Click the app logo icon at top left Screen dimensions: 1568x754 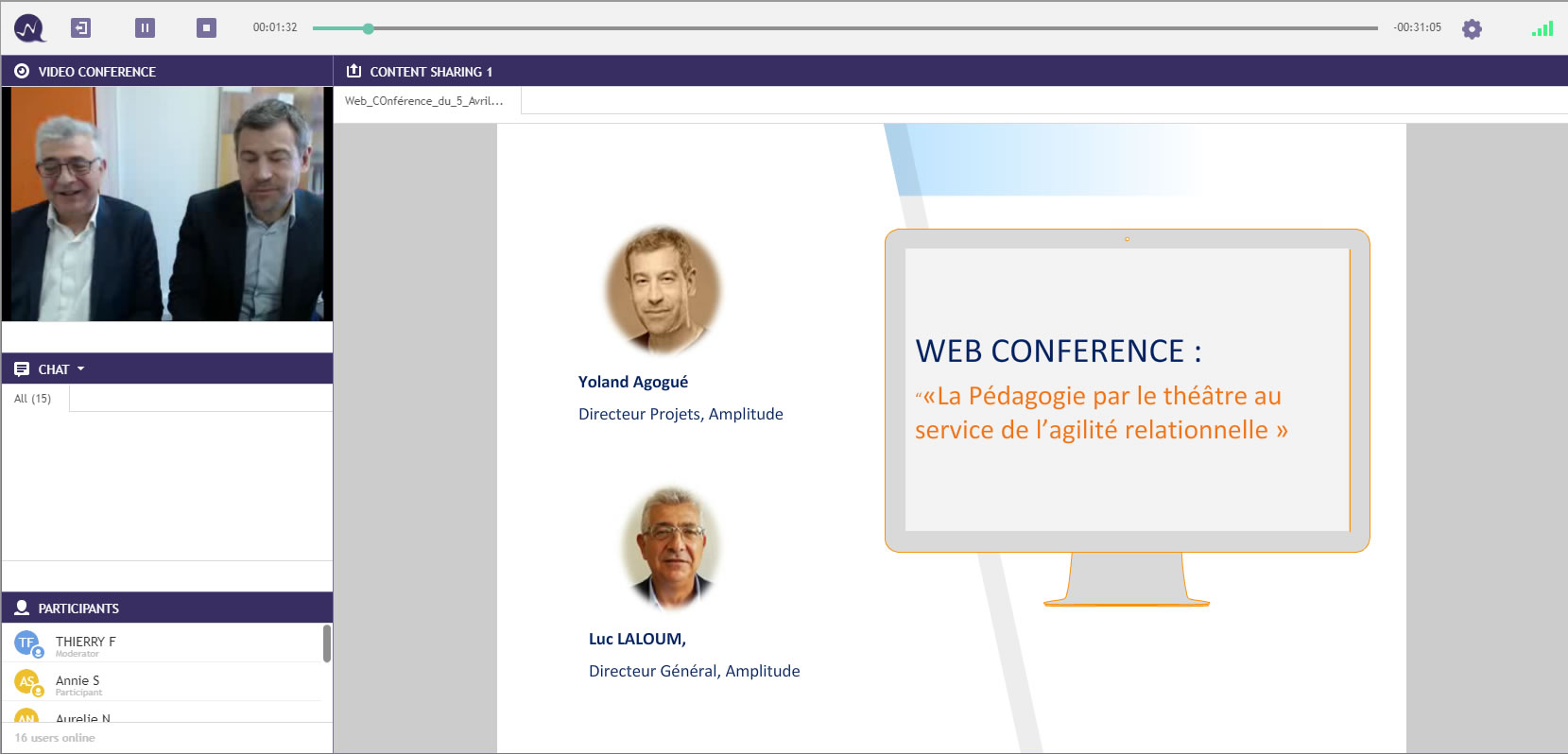click(x=29, y=28)
